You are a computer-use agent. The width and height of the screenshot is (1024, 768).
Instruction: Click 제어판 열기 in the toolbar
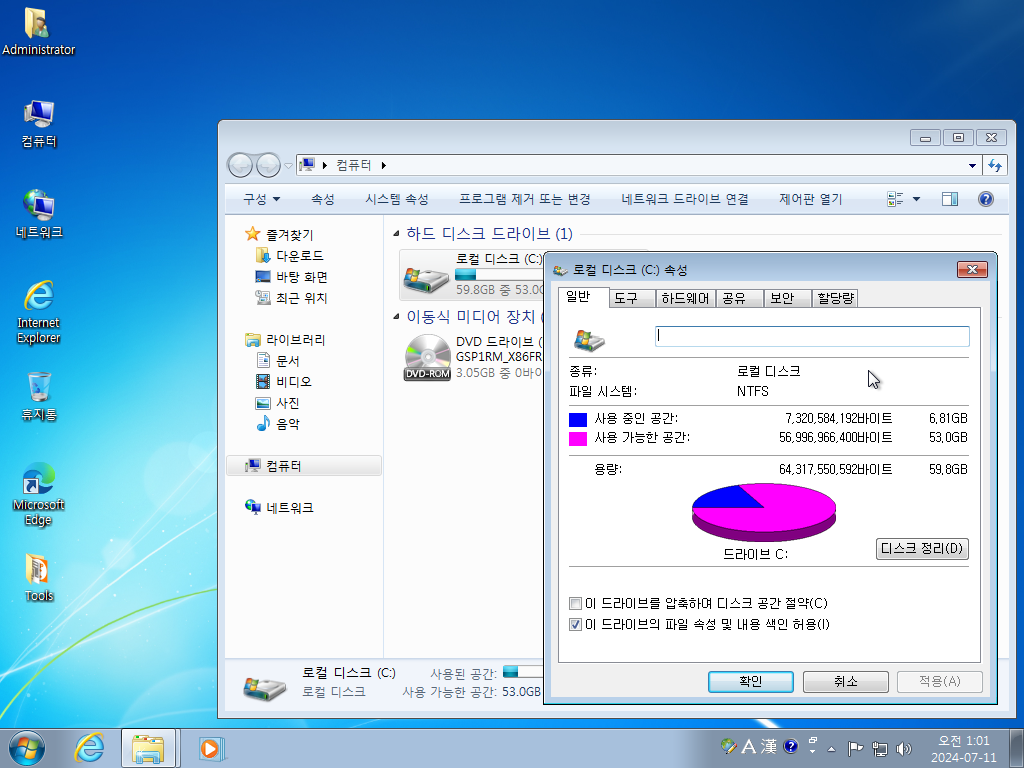[x=810, y=199]
